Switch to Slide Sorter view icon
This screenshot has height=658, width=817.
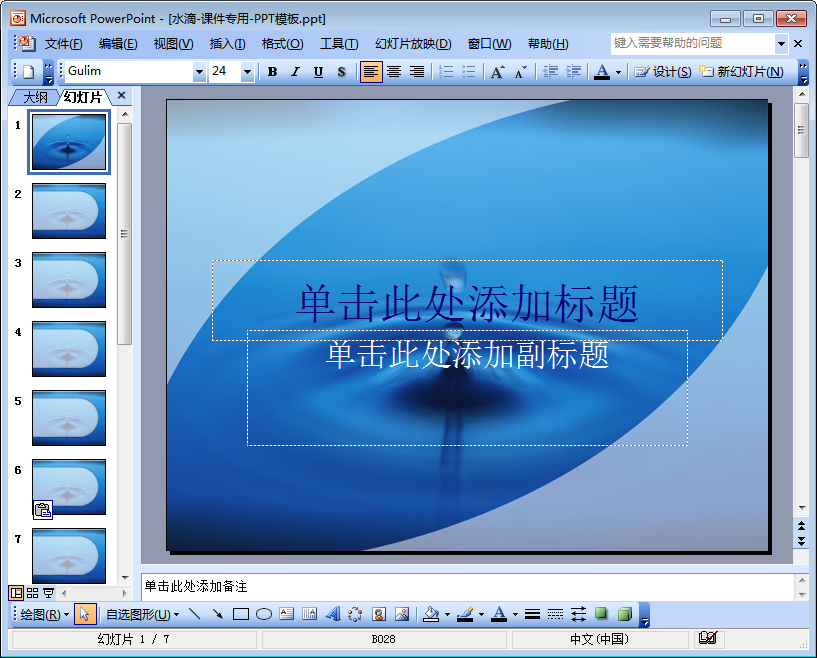click(32, 593)
